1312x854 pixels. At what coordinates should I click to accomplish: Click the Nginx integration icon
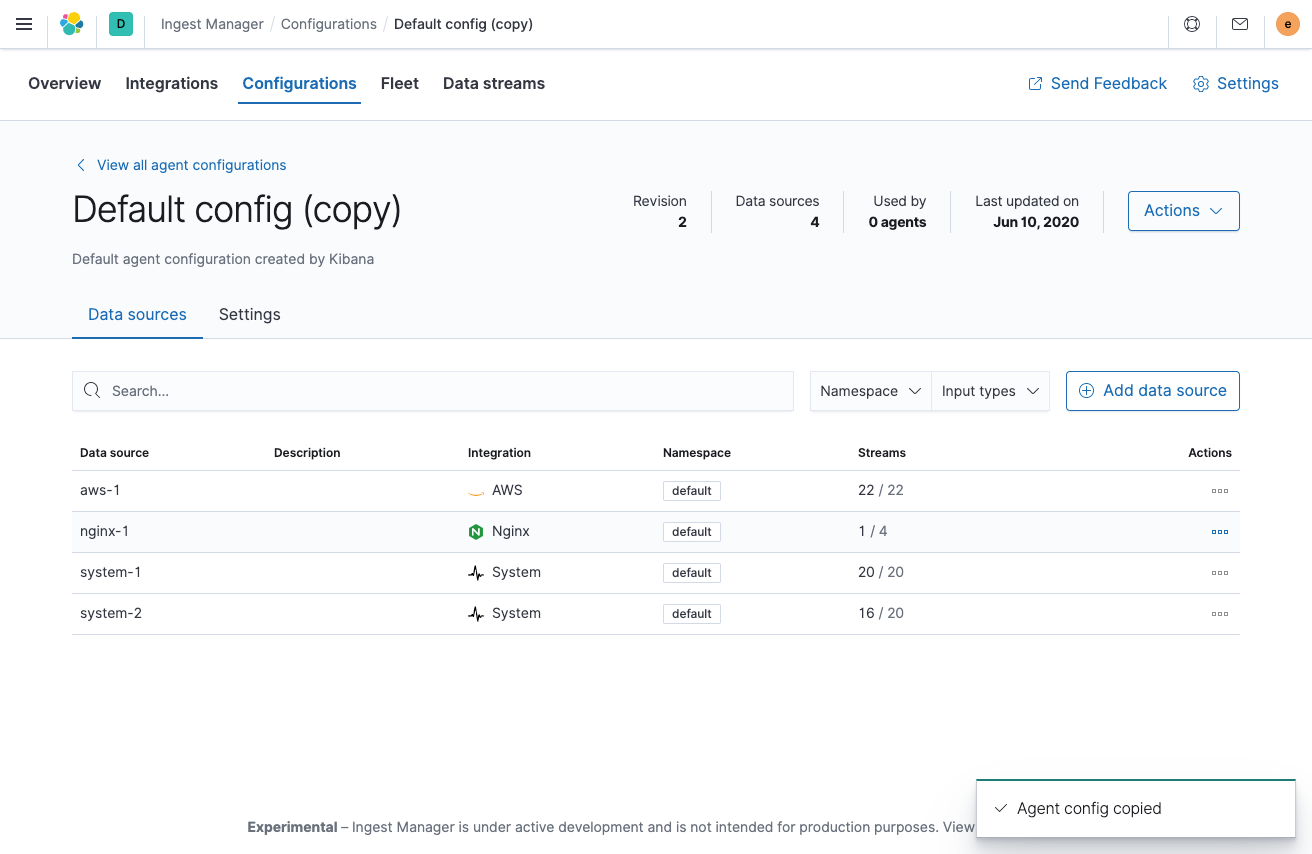tap(476, 532)
